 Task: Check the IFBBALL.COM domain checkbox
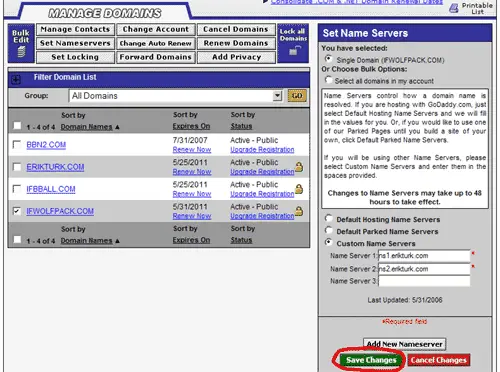pyautogui.click(x=16, y=189)
